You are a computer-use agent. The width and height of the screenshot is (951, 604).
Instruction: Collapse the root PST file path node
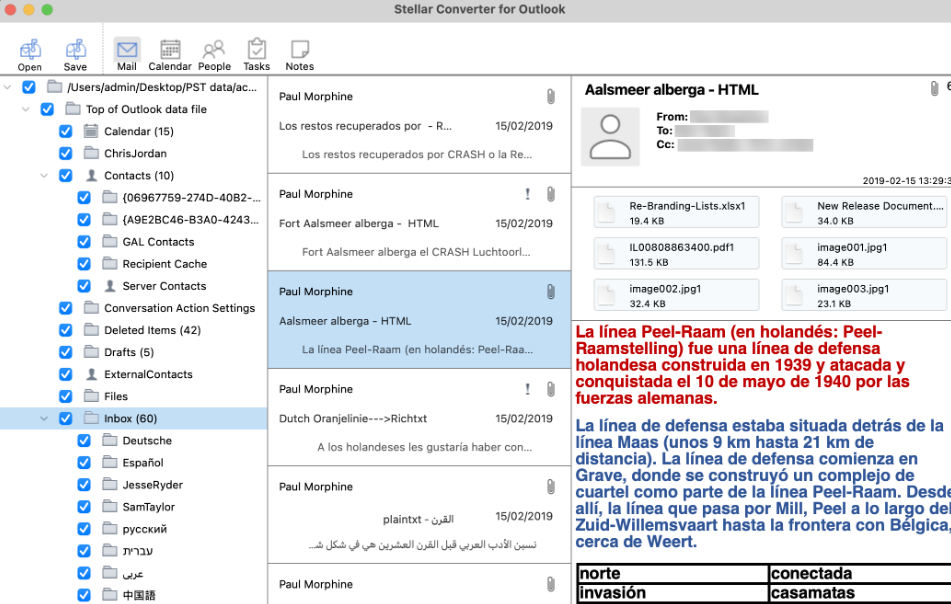(x=7, y=87)
